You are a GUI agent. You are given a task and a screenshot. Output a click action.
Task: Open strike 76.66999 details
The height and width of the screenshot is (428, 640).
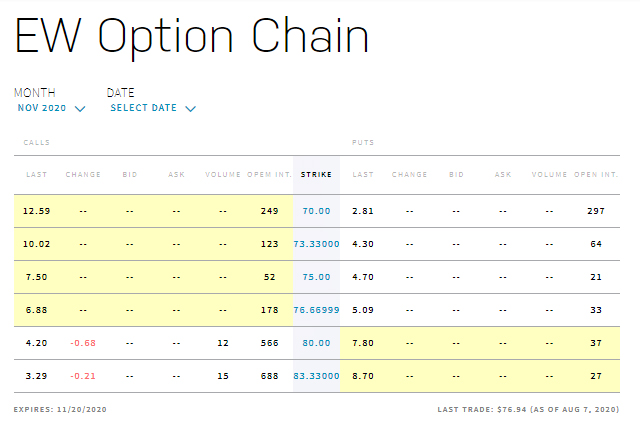[x=316, y=310]
